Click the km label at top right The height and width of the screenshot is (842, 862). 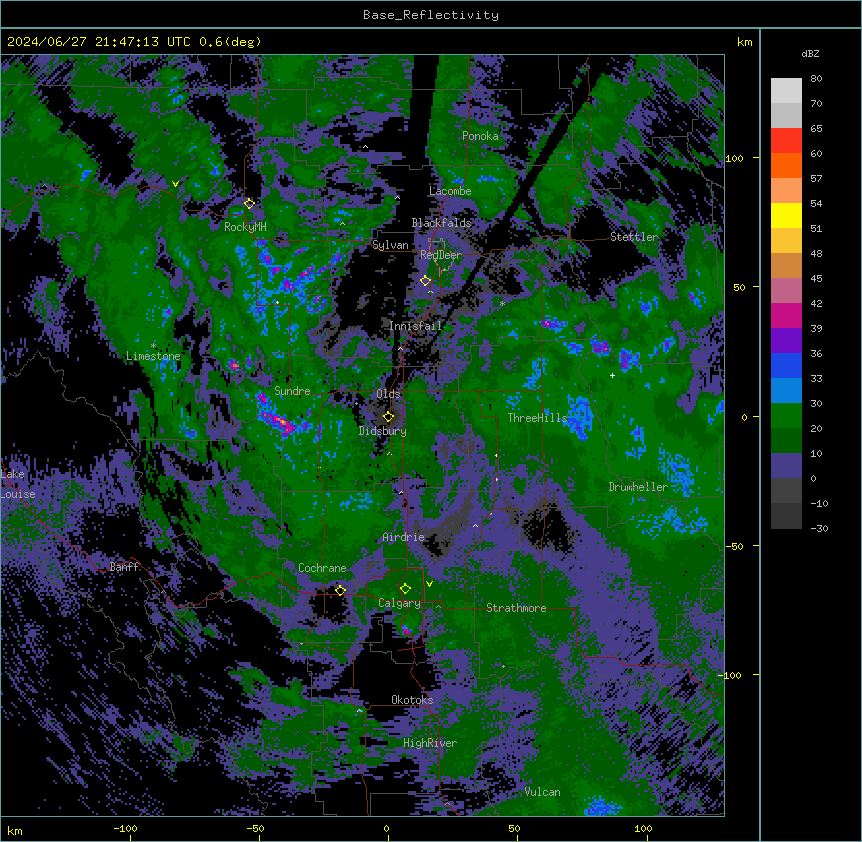pos(744,42)
